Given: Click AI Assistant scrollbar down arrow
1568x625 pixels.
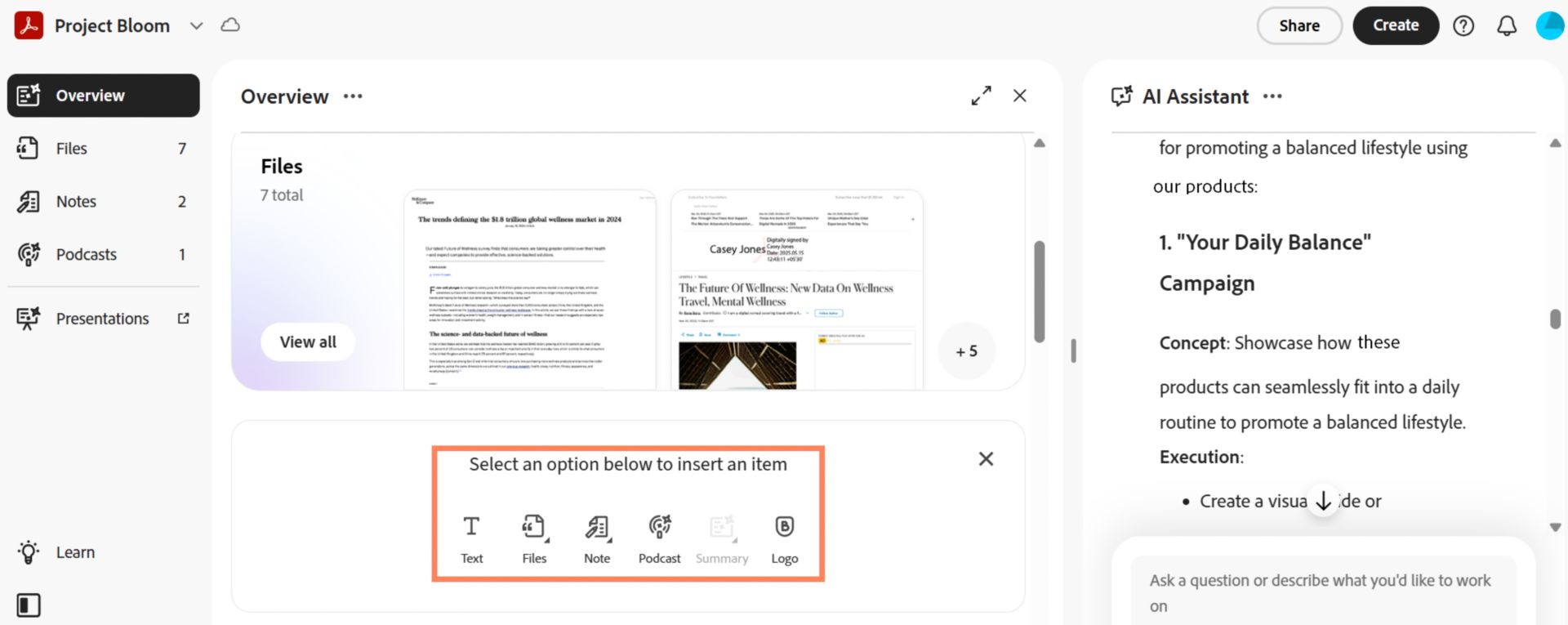Looking at the screenshot, I should point(1556,528).
